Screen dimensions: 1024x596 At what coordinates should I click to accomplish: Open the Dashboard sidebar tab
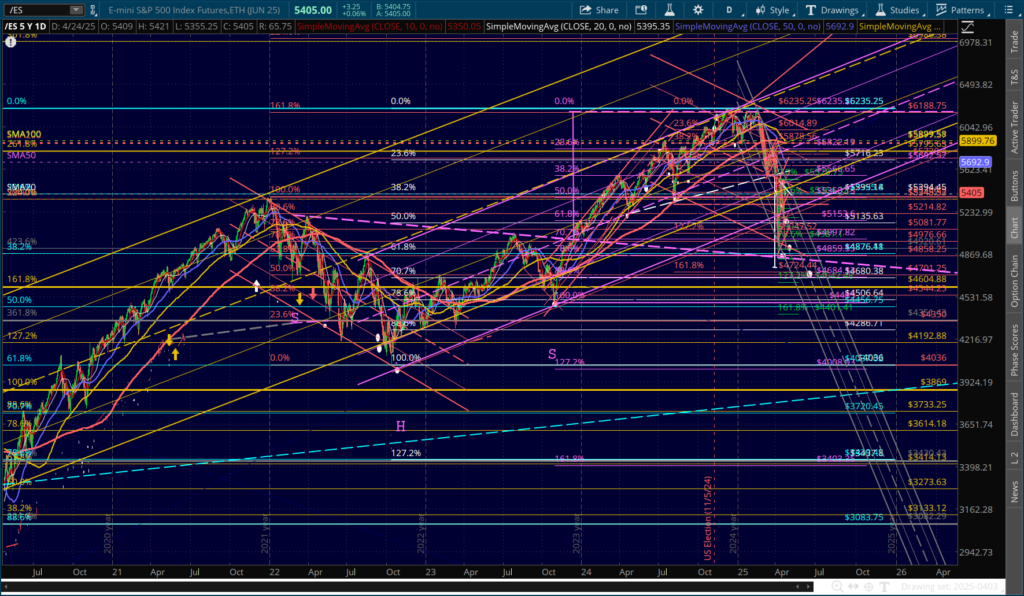tap(1014, 414)
